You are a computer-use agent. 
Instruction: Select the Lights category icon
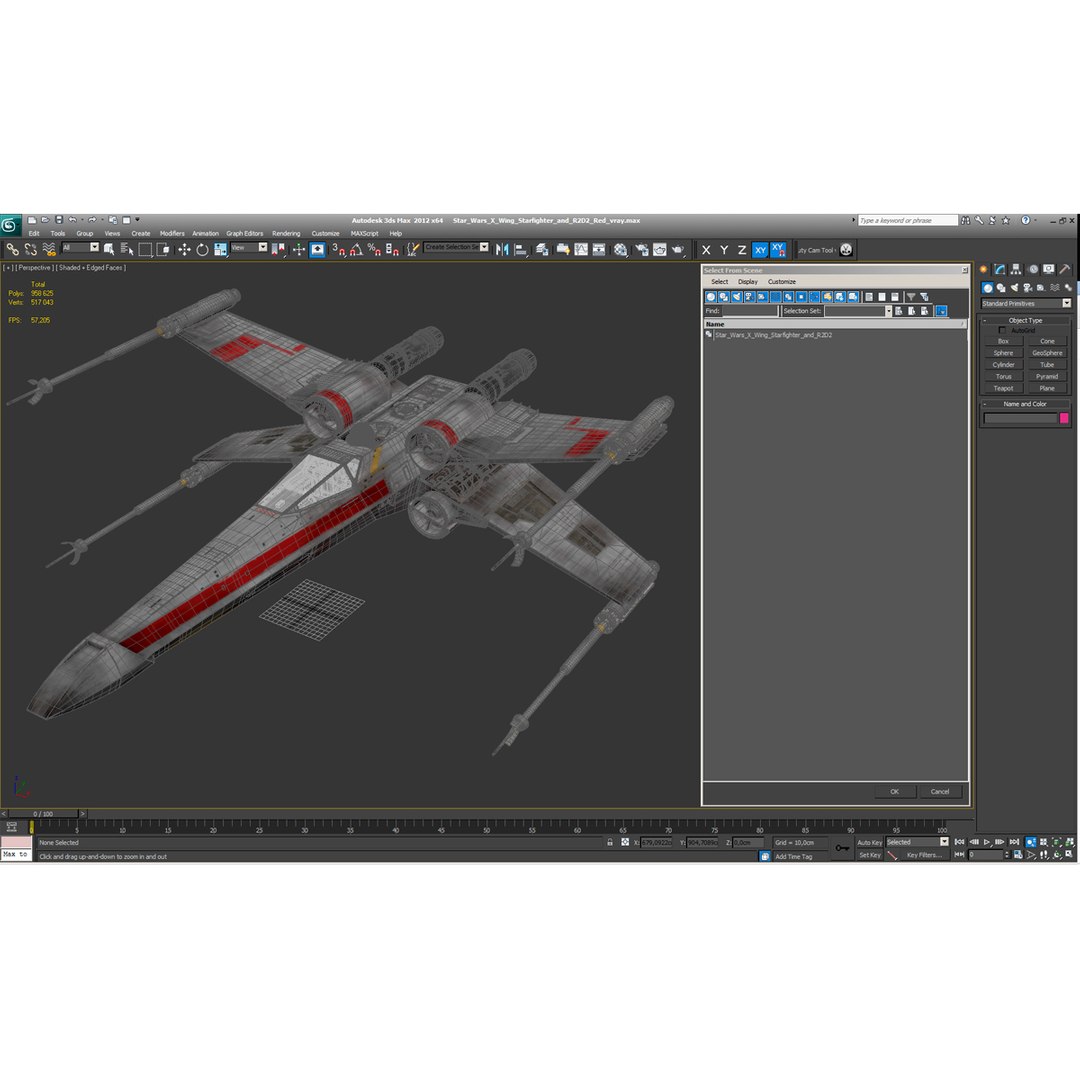pos(1014,288)
